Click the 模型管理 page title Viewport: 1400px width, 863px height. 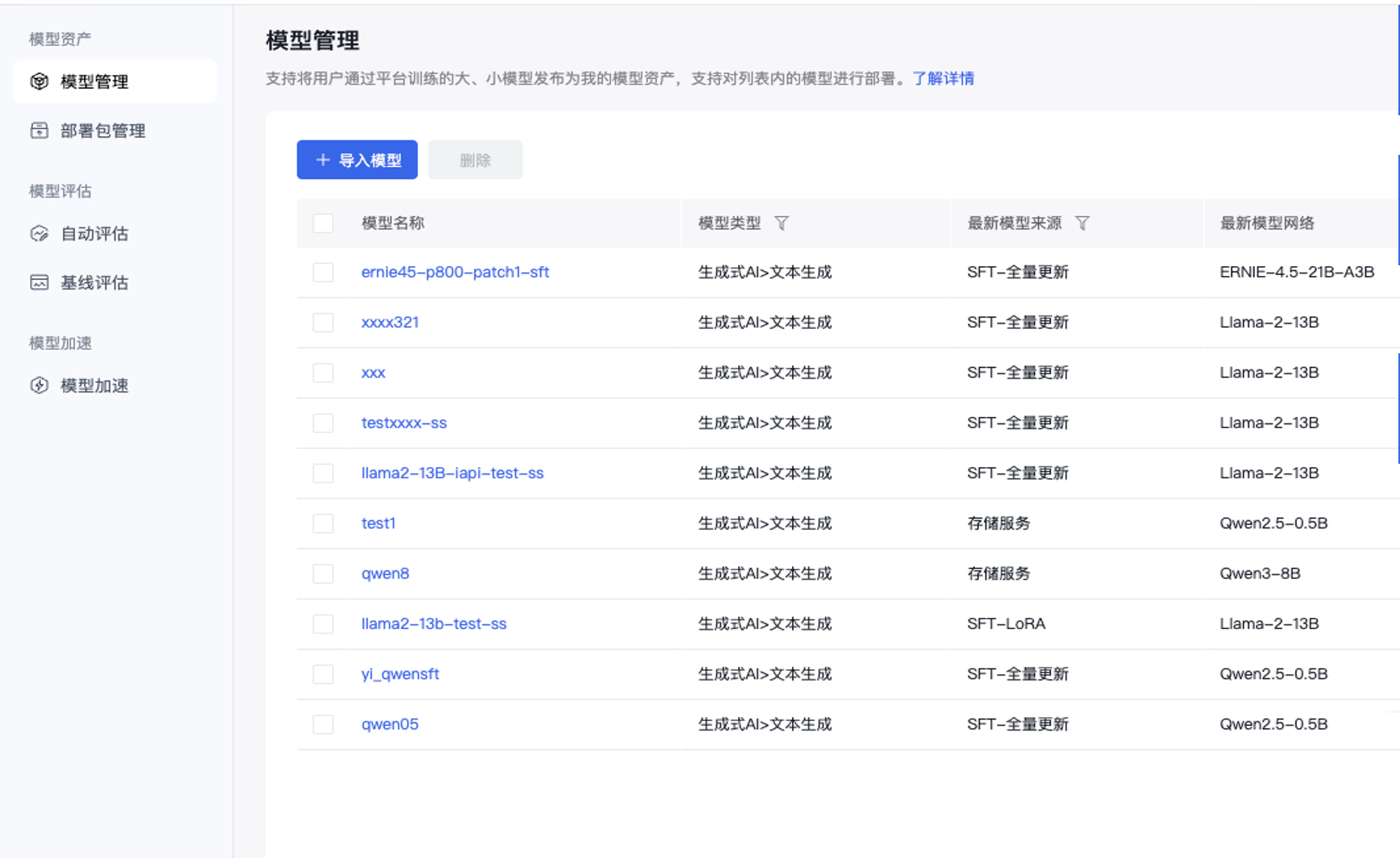pyautogui.click(x=313, y=40)
